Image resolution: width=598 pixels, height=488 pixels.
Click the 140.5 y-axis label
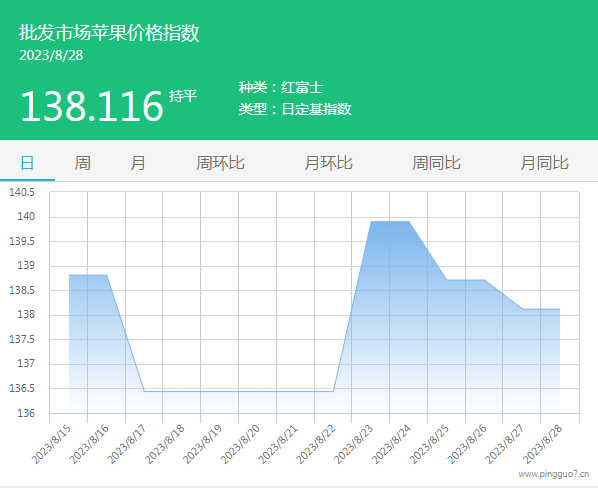tap(22, 192)
